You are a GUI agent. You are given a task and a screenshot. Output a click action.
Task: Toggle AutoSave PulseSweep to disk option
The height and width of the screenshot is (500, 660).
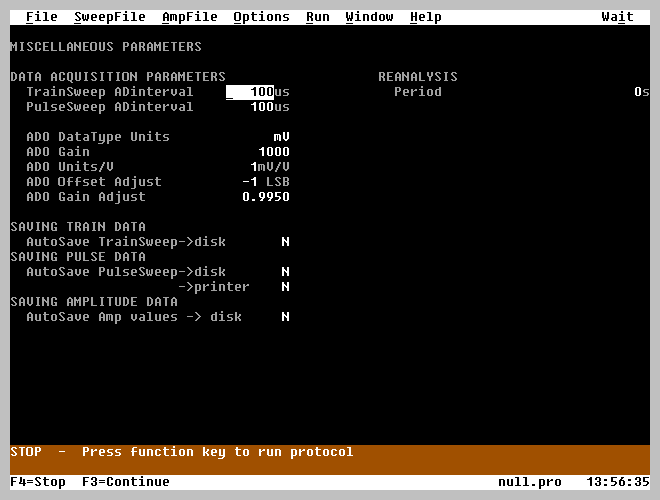click(285, 272)
